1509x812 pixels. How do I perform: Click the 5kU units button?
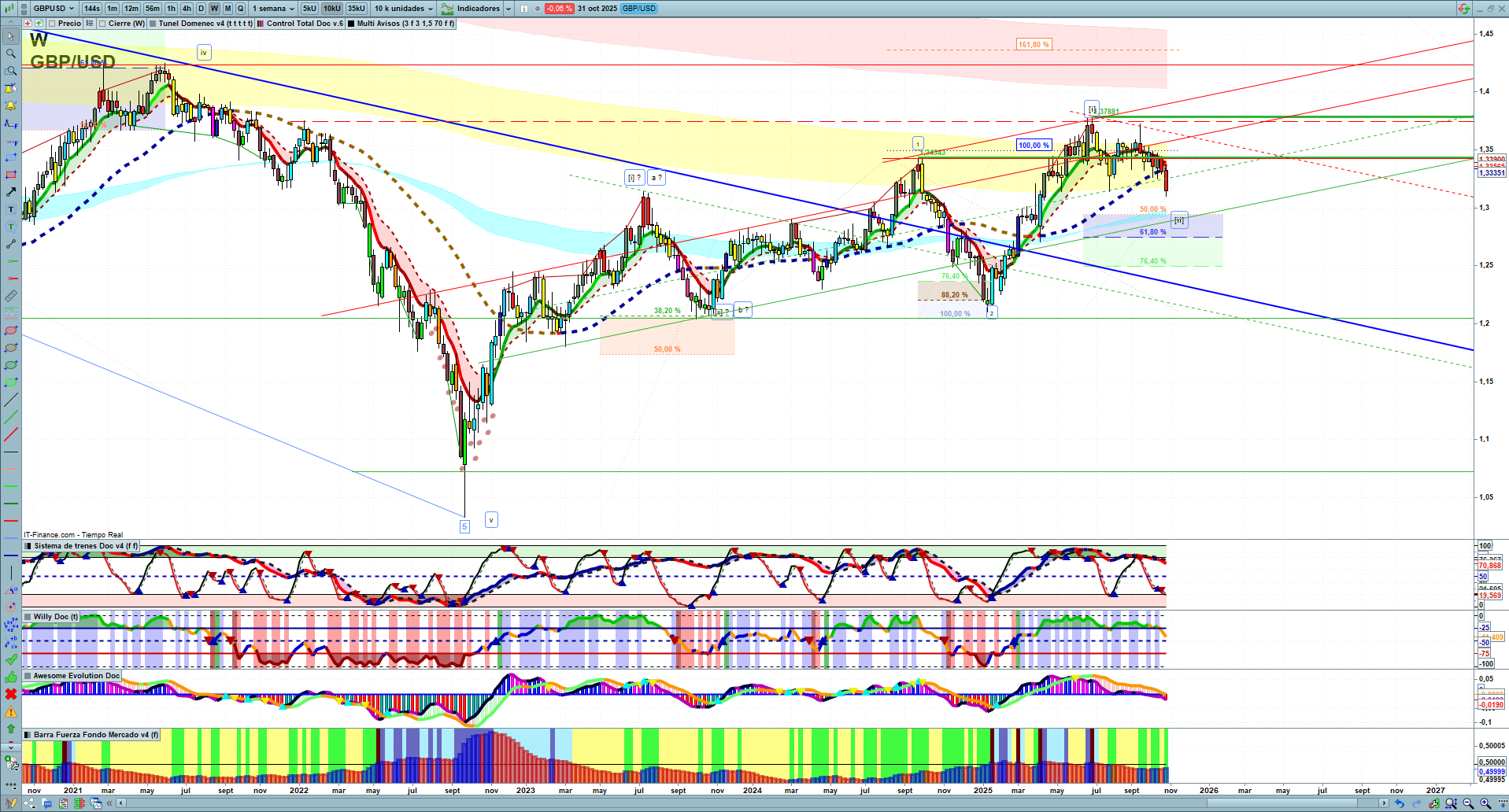pos(309,9)
